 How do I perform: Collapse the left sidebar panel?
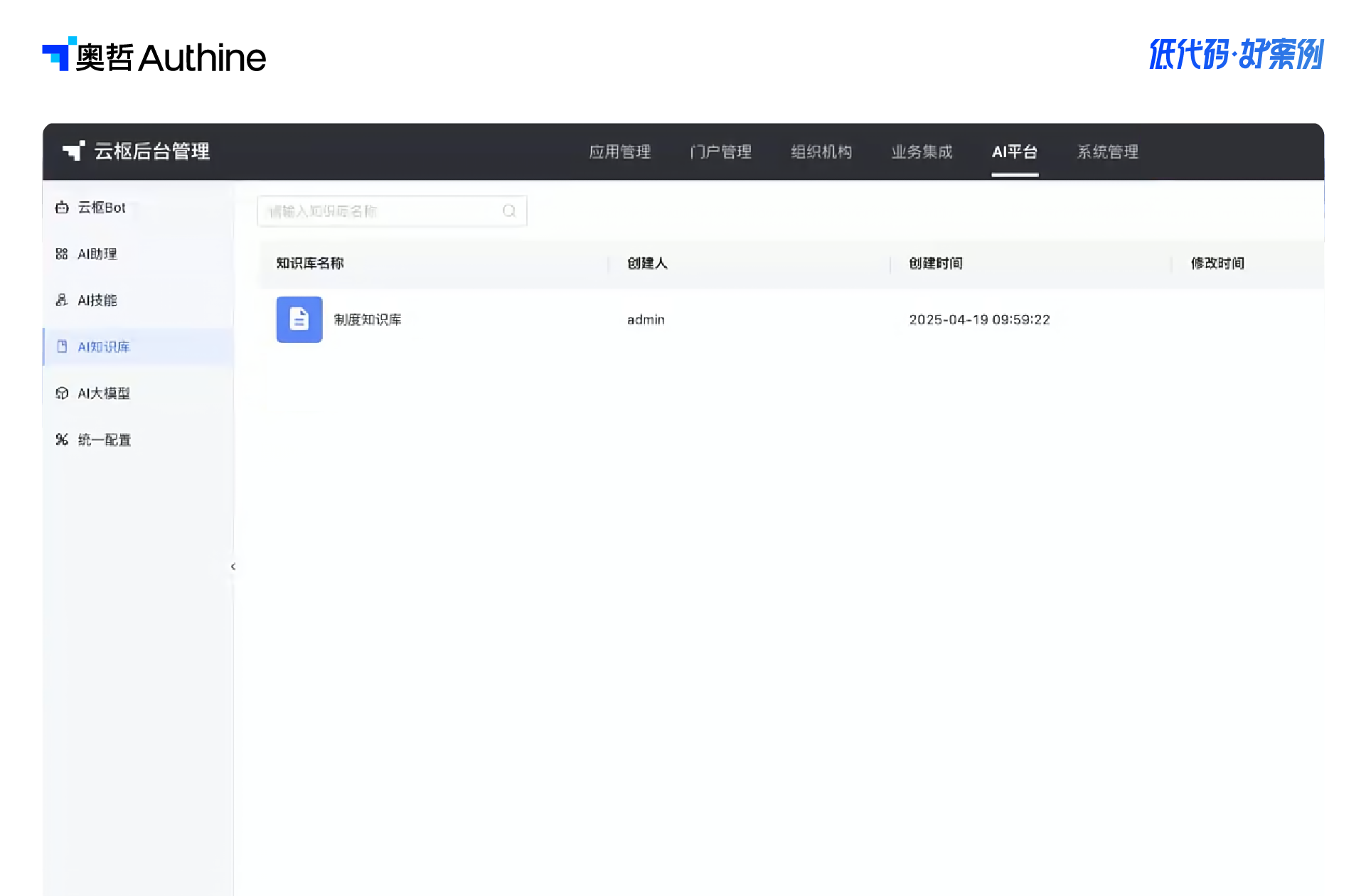coord(233,567)
